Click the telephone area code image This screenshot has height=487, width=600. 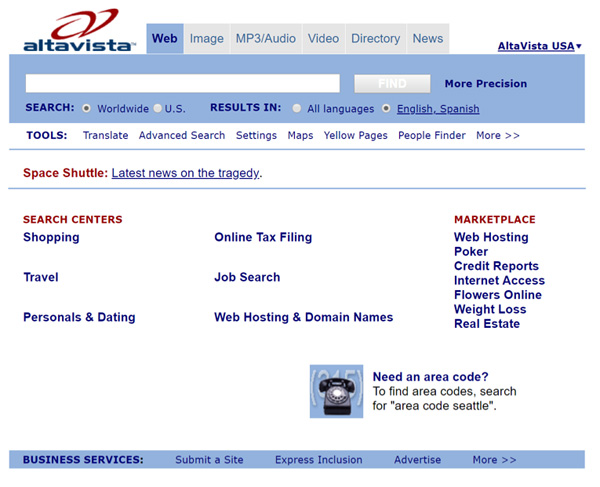[336, 391]
